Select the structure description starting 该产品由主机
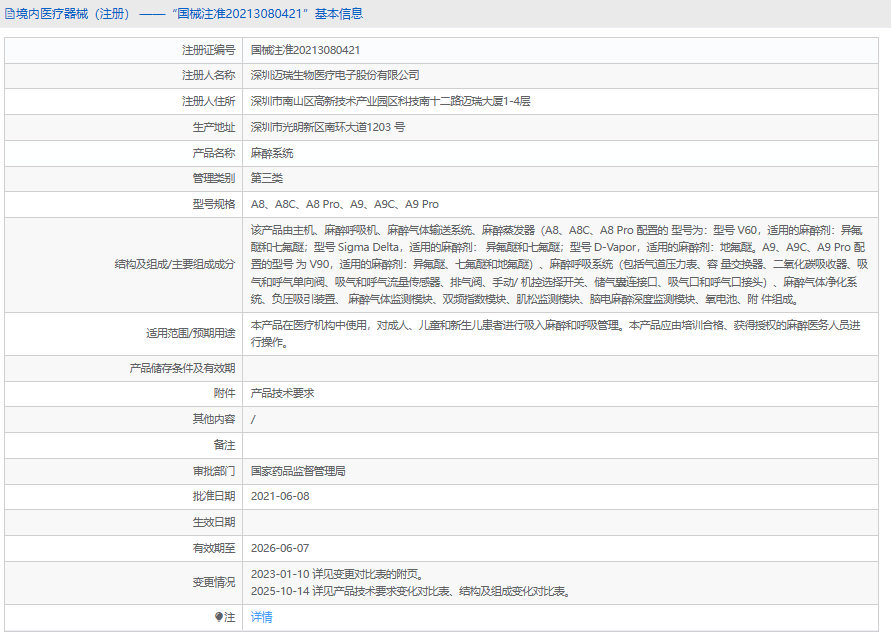 pos(559,264)
